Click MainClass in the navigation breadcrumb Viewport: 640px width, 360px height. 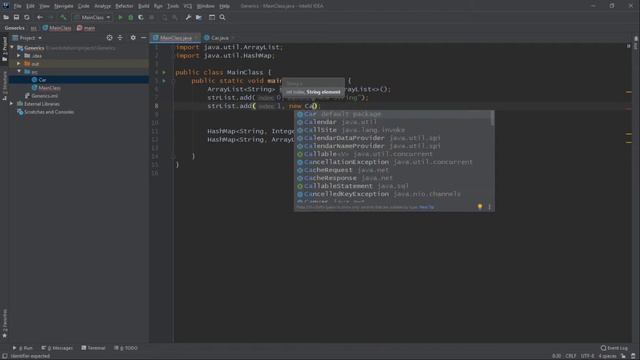pyautogui.click(x=57, y=28)
